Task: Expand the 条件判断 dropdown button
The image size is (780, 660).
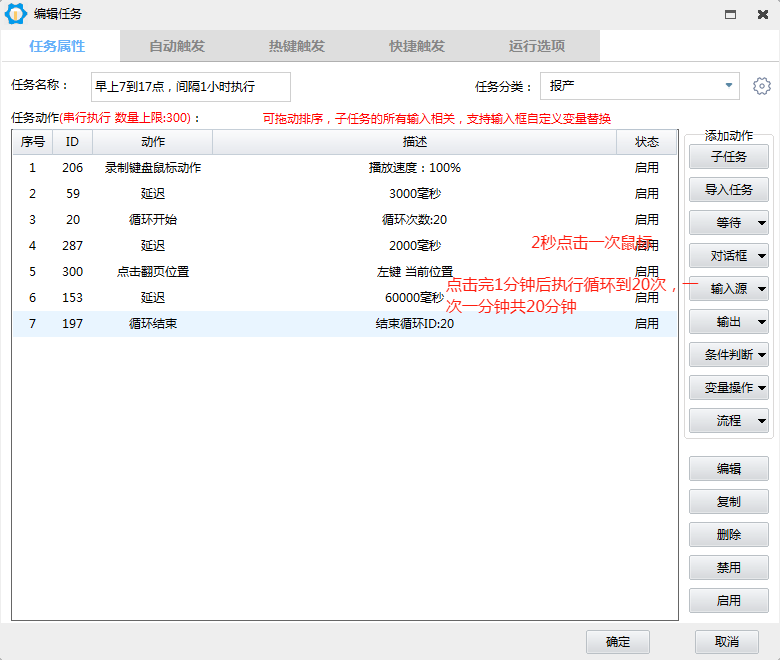Action: click(x=728, y=354)
